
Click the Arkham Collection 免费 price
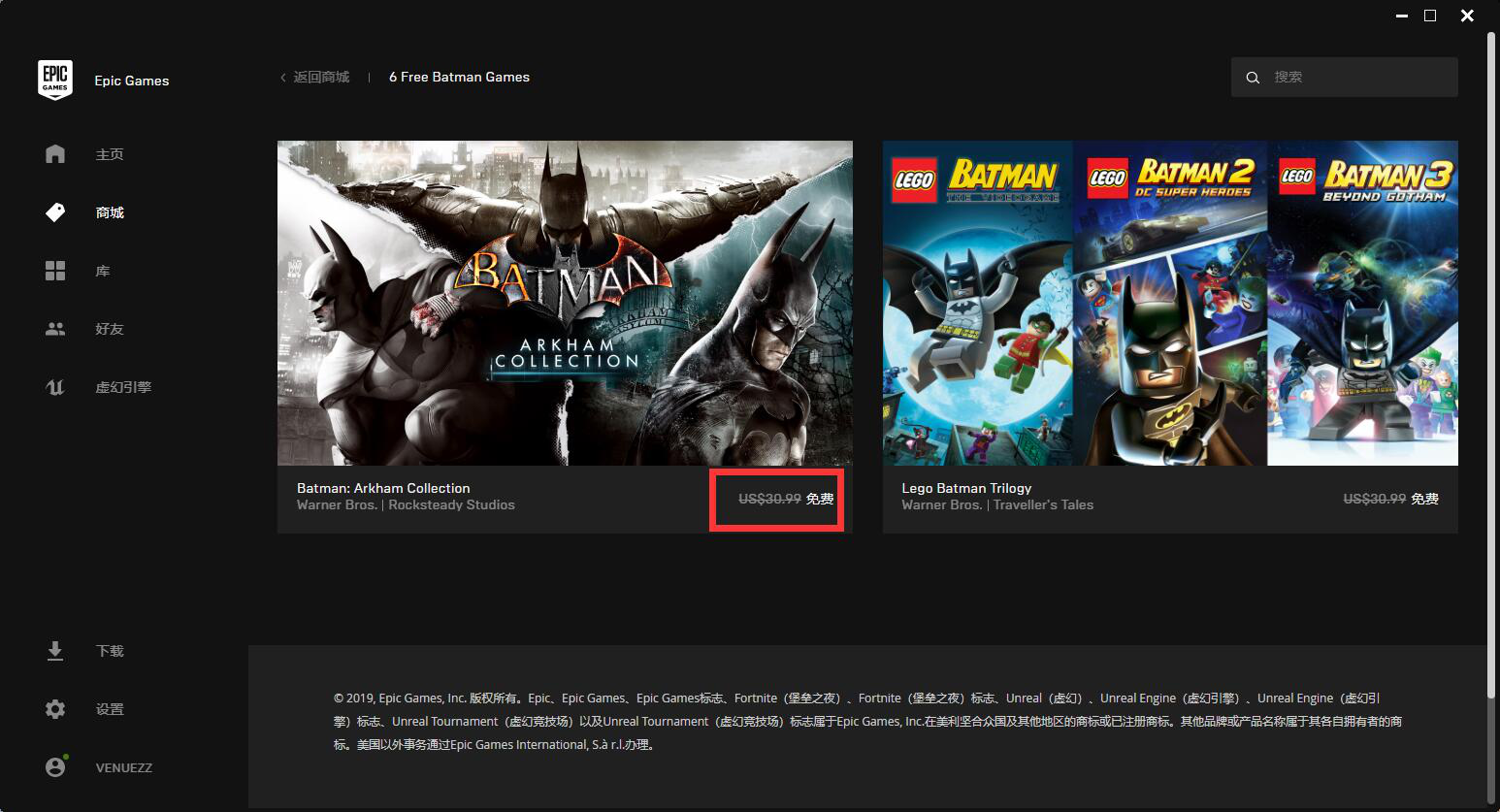click(820, 499)
